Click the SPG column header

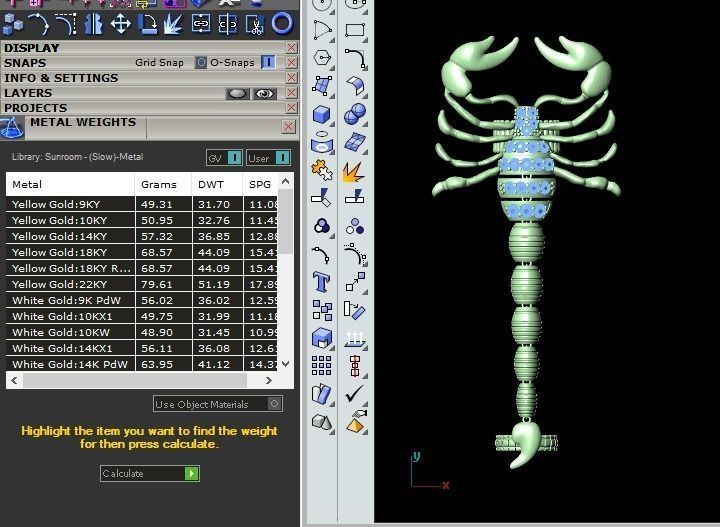click(260, 185)
